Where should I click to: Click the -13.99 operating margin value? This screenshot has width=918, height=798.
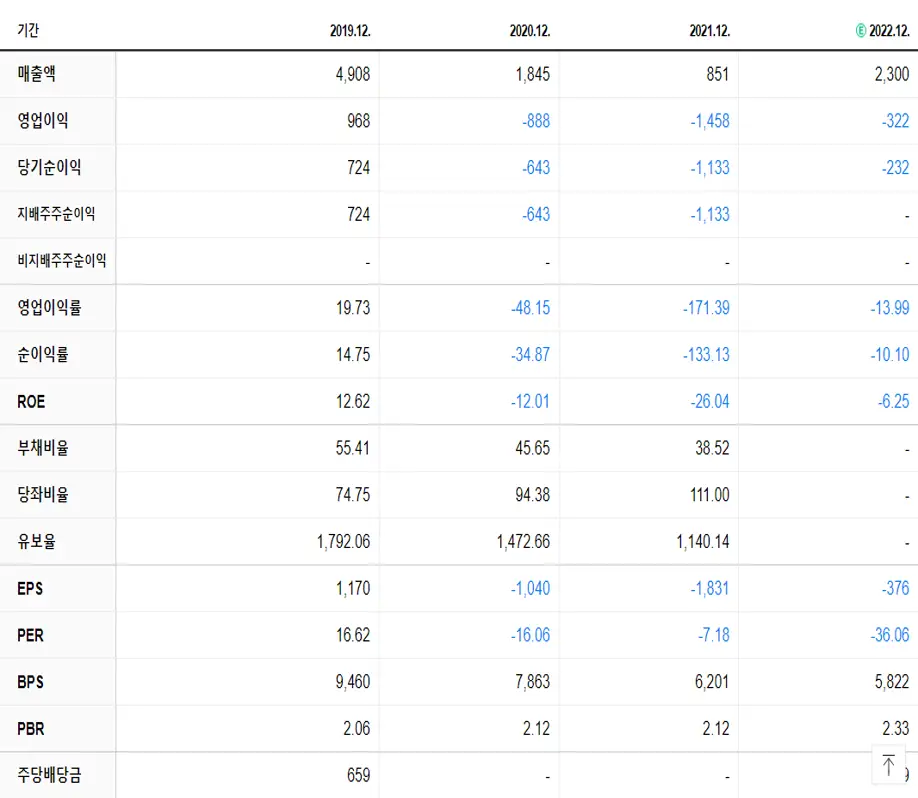(x=890, y=308)
